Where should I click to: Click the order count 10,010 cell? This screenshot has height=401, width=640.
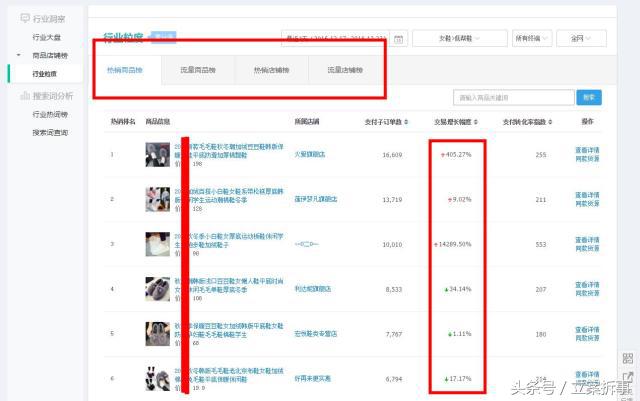click(x=392, y=245)
